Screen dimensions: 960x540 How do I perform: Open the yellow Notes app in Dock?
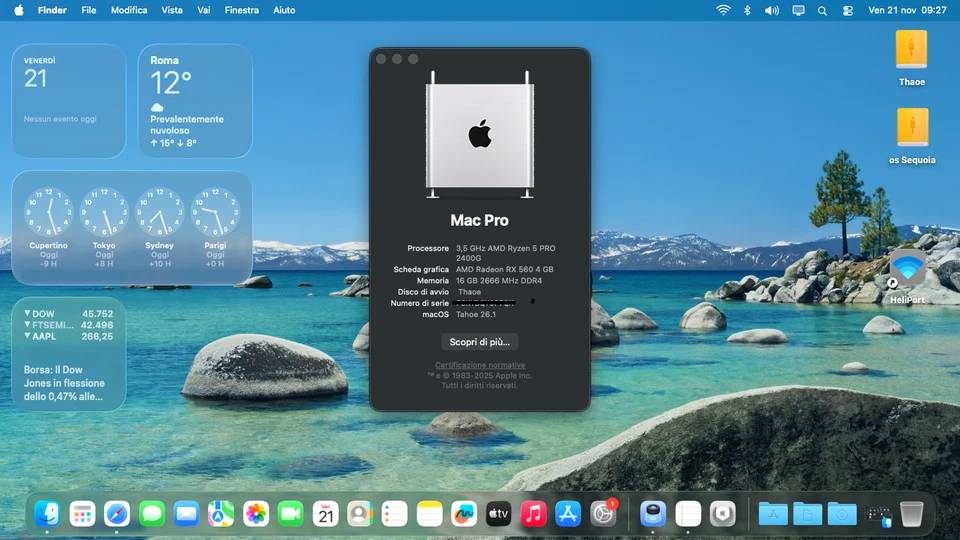tap(429, 514)
